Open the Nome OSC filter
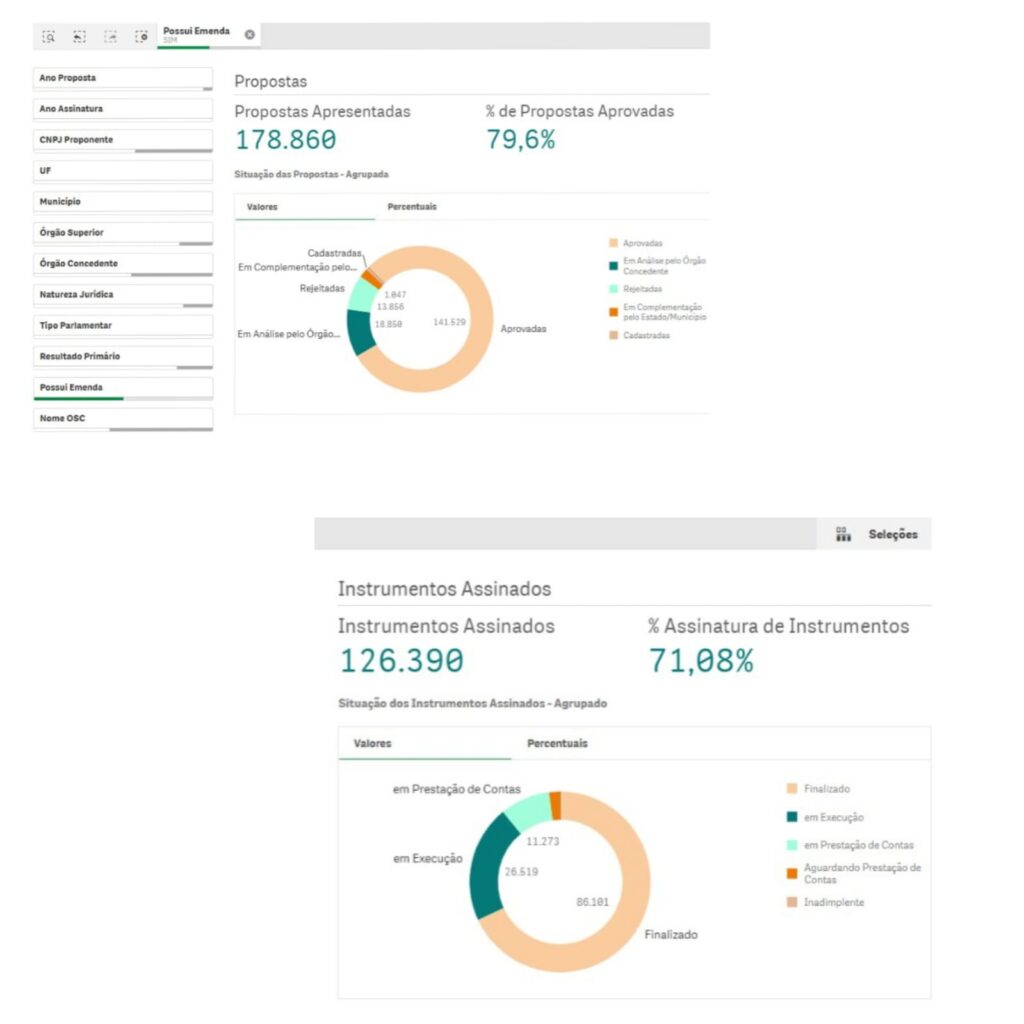The width and height of the screenshot is (1024, 1024). [x=123, y=419]
